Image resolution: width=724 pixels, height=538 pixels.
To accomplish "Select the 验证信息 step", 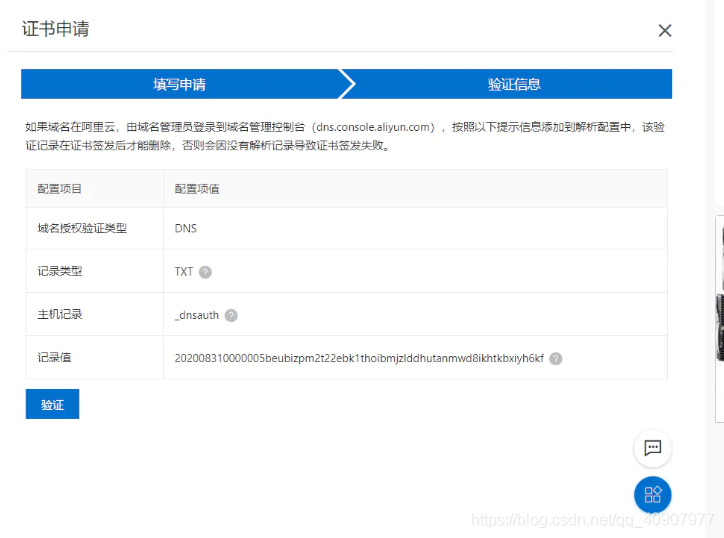I will pyautogui.click(x=514, y=84).
